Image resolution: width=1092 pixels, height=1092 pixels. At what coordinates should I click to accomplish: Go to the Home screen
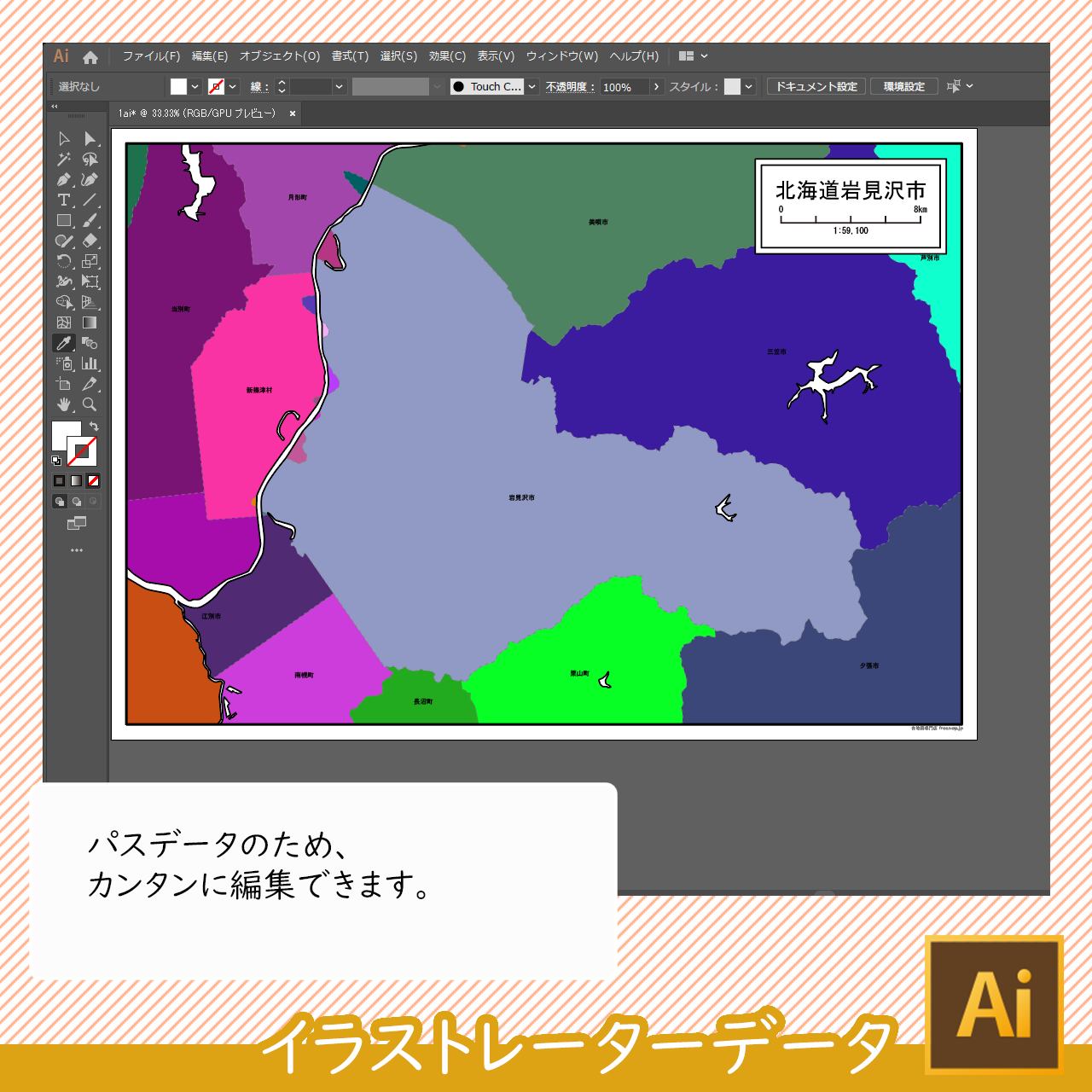pos(90,57)
